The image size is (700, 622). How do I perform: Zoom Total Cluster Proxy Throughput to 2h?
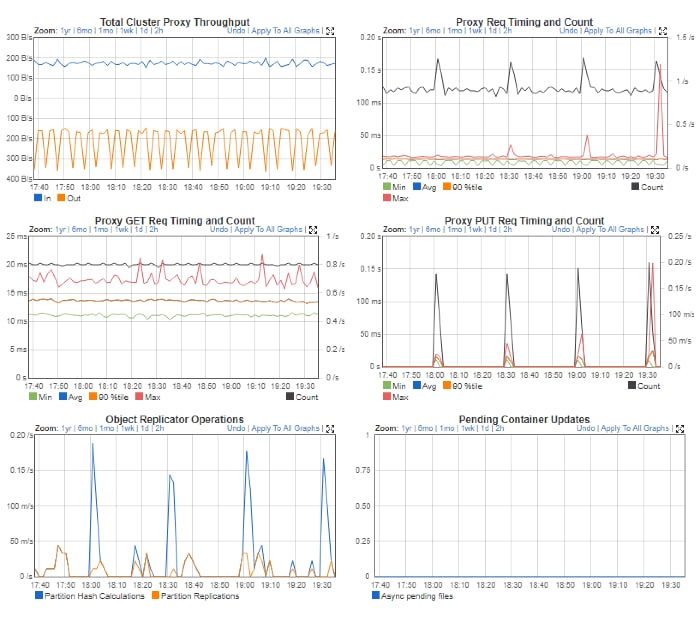point(158,30)
